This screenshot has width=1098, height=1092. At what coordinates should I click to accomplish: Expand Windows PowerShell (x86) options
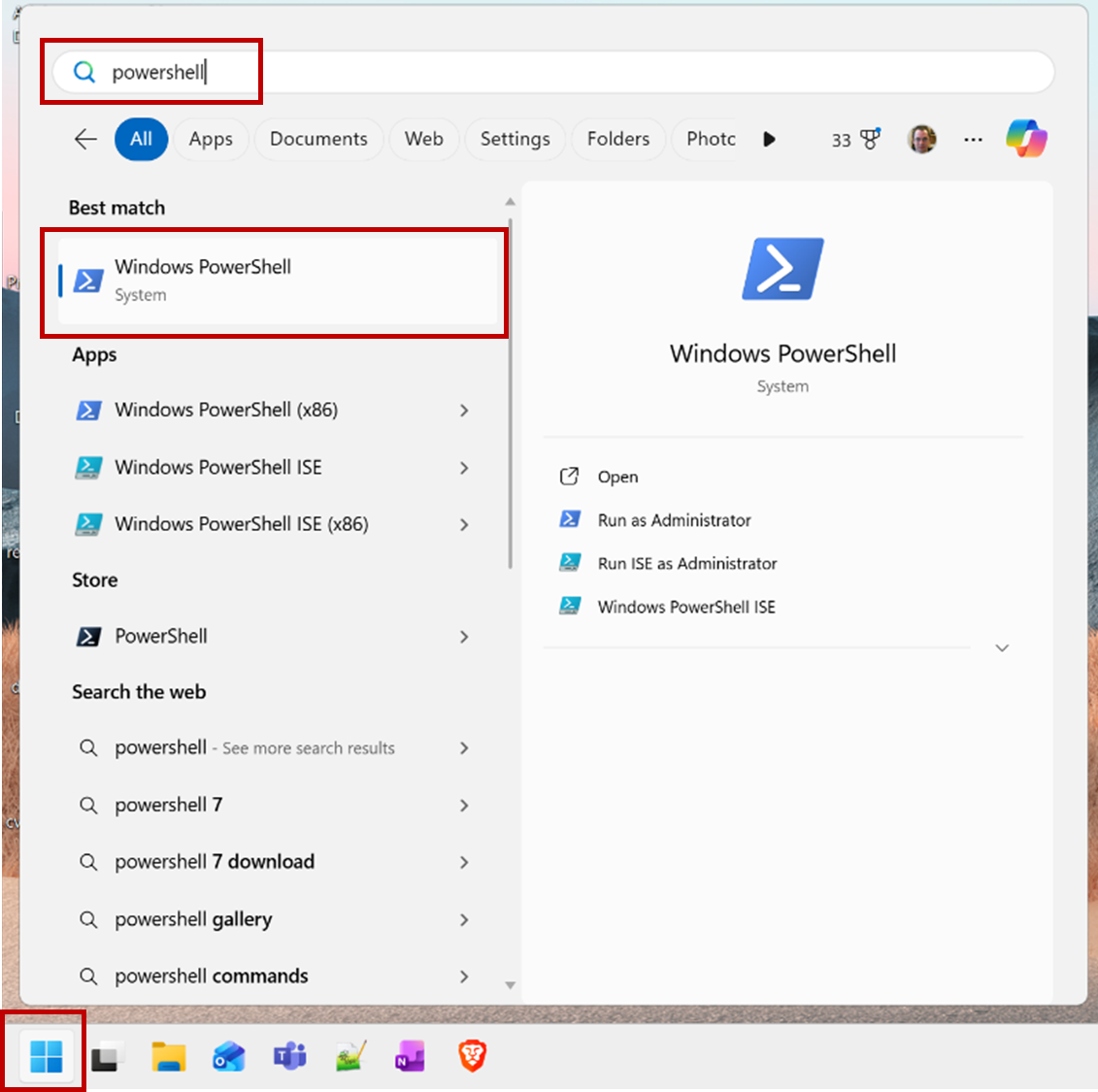tap(464, 411)
